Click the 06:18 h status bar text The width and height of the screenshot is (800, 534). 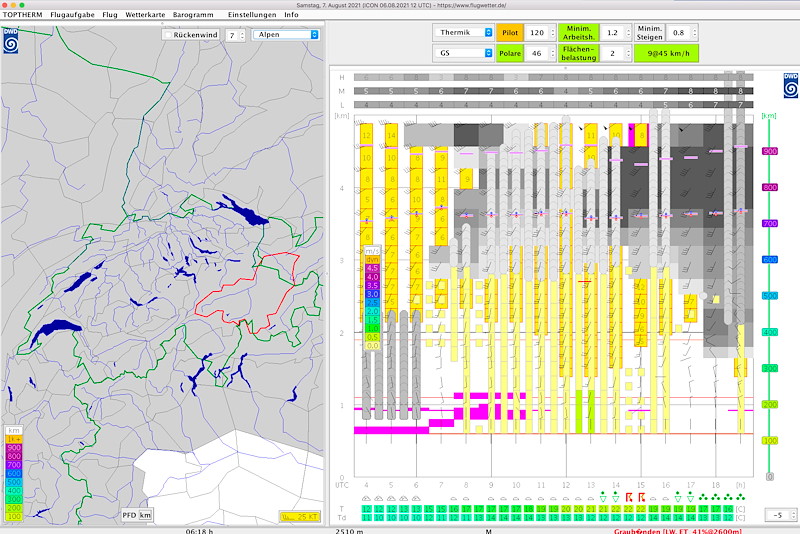point(199,531)
